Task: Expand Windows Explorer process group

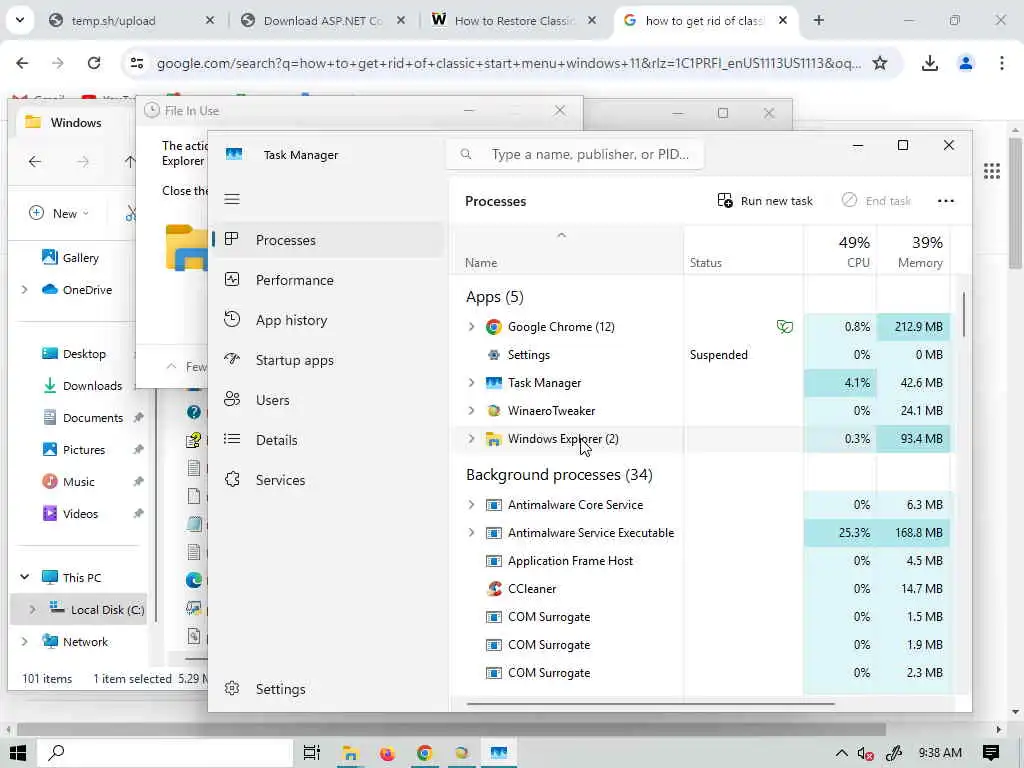Action: (471, 439)
